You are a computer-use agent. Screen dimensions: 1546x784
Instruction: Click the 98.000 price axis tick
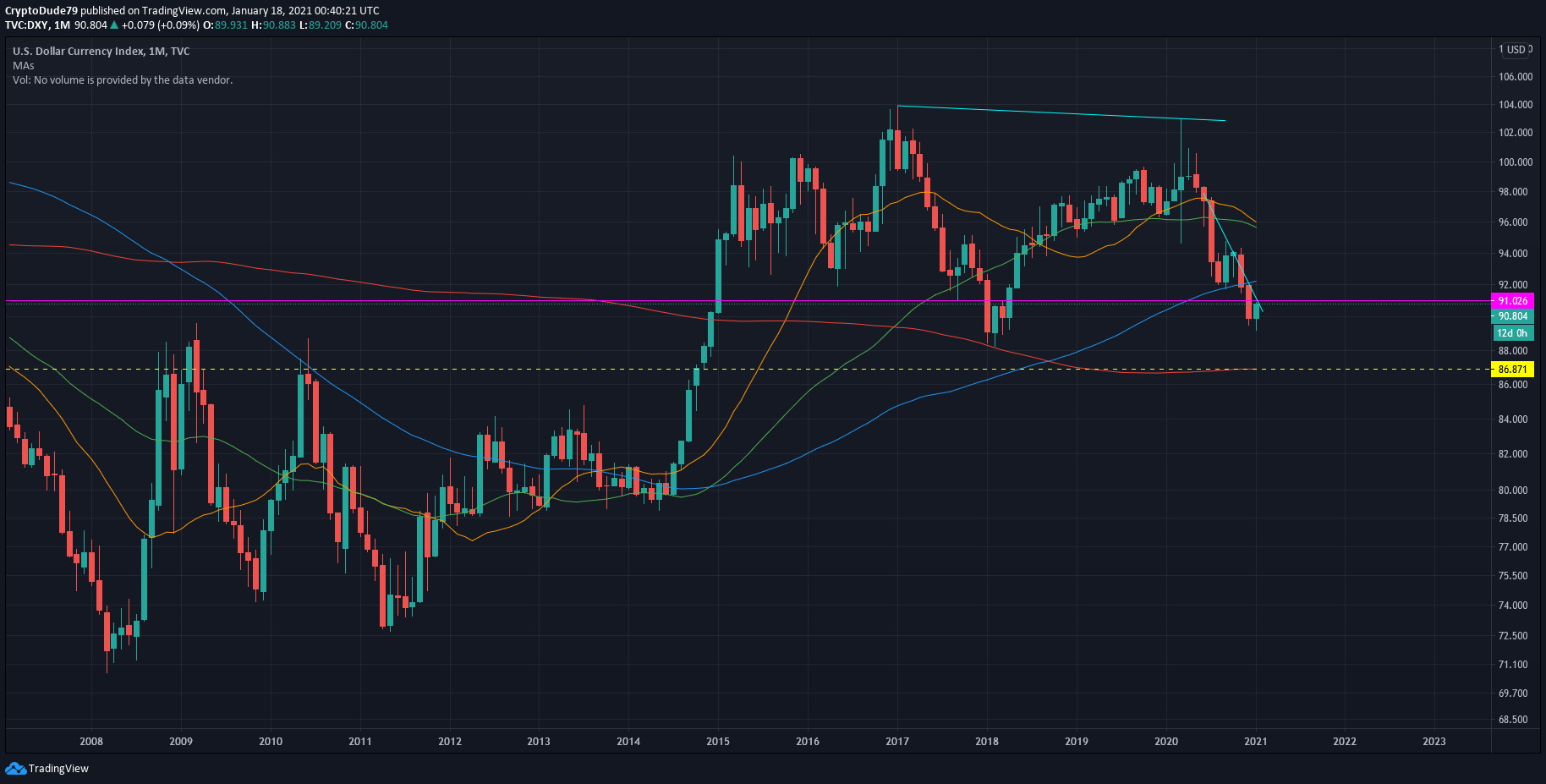(1513, 192)
